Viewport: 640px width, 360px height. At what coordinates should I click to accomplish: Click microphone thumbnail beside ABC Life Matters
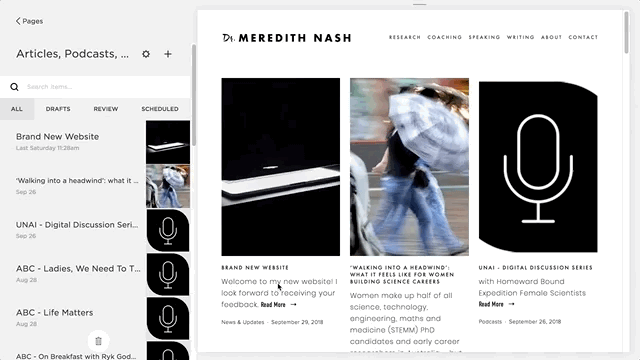168,318
